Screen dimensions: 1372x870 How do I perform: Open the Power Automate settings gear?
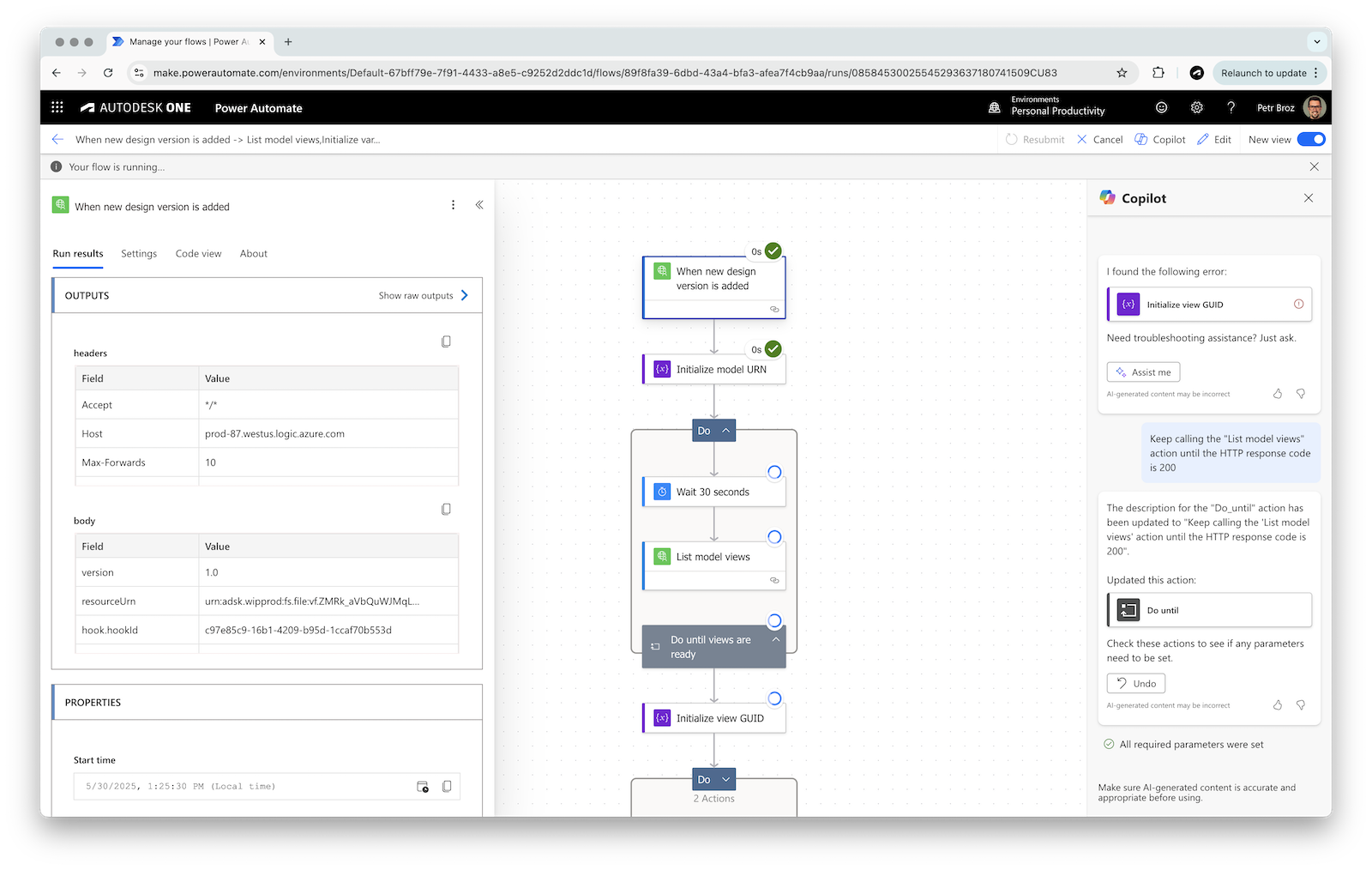pyautogui.click(x=1196, y=107)
